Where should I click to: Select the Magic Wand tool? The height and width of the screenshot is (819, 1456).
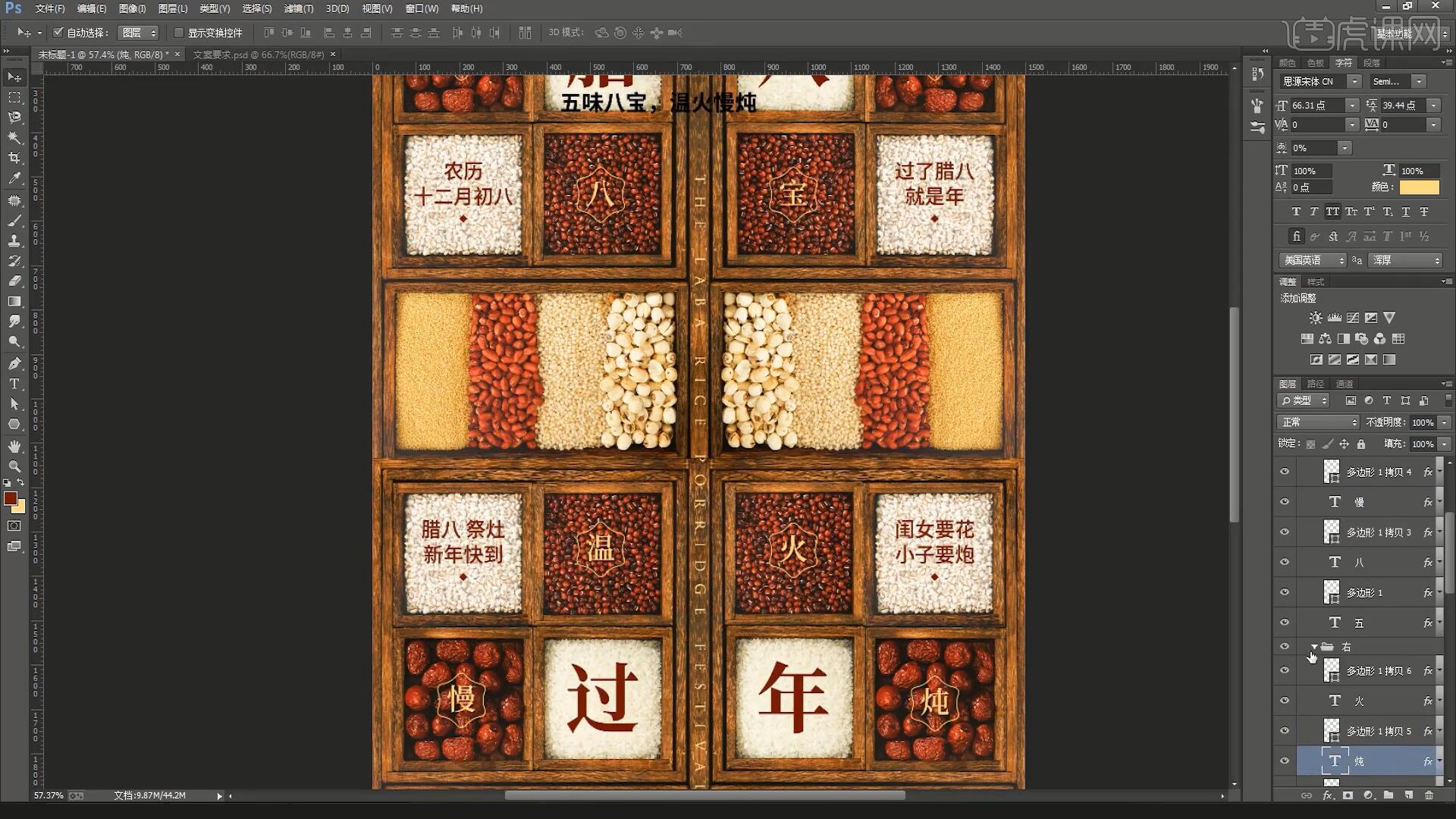coord(14,137)
